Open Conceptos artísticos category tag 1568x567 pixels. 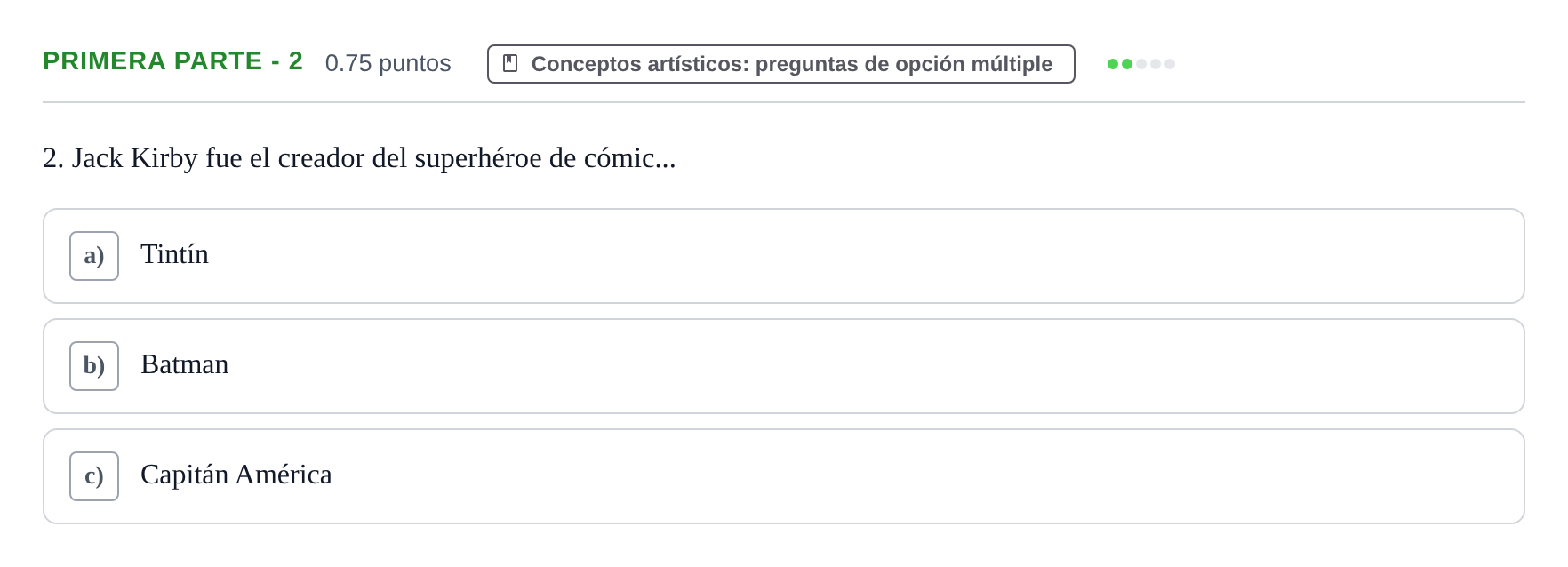pyautogui.click(x=780, y=64)
